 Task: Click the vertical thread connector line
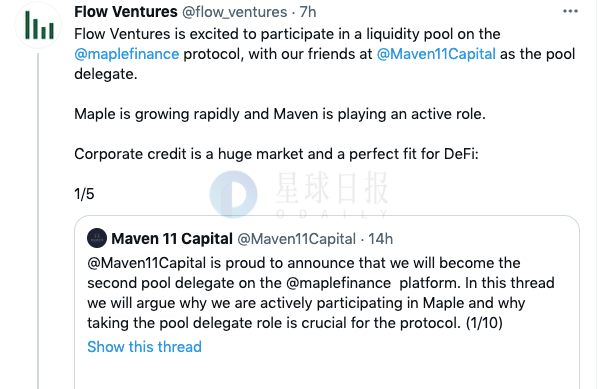[x=38, y=221]
